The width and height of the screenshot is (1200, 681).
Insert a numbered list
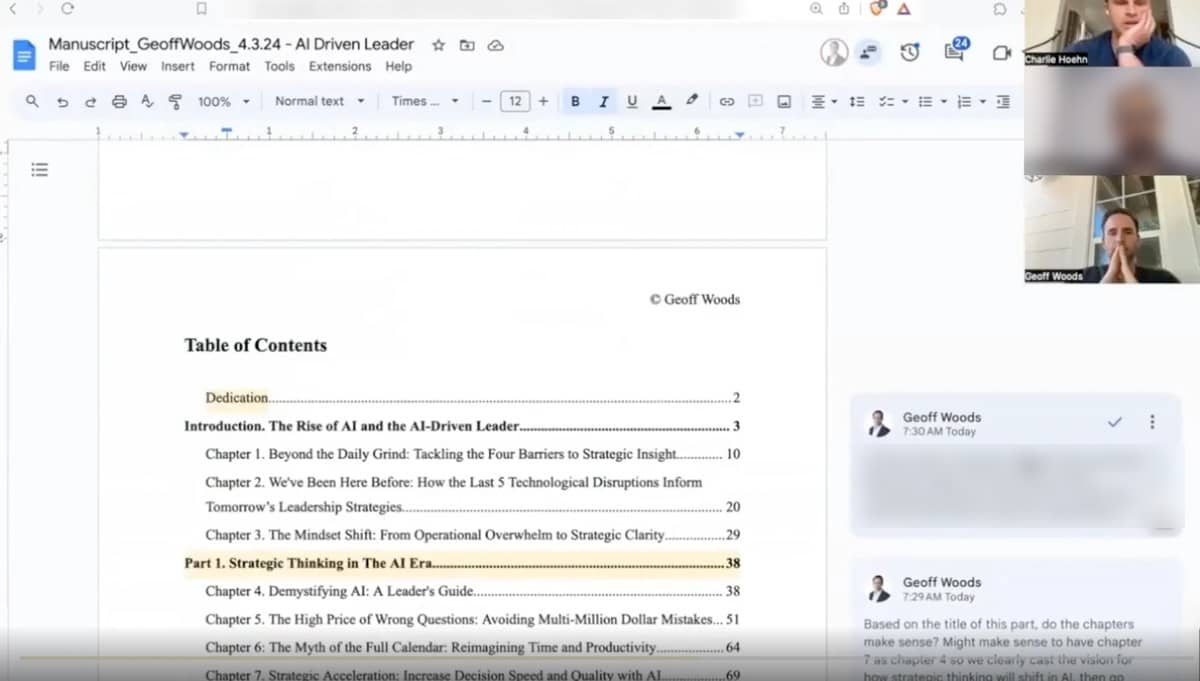pyautogui.click(x=964, y=101)
